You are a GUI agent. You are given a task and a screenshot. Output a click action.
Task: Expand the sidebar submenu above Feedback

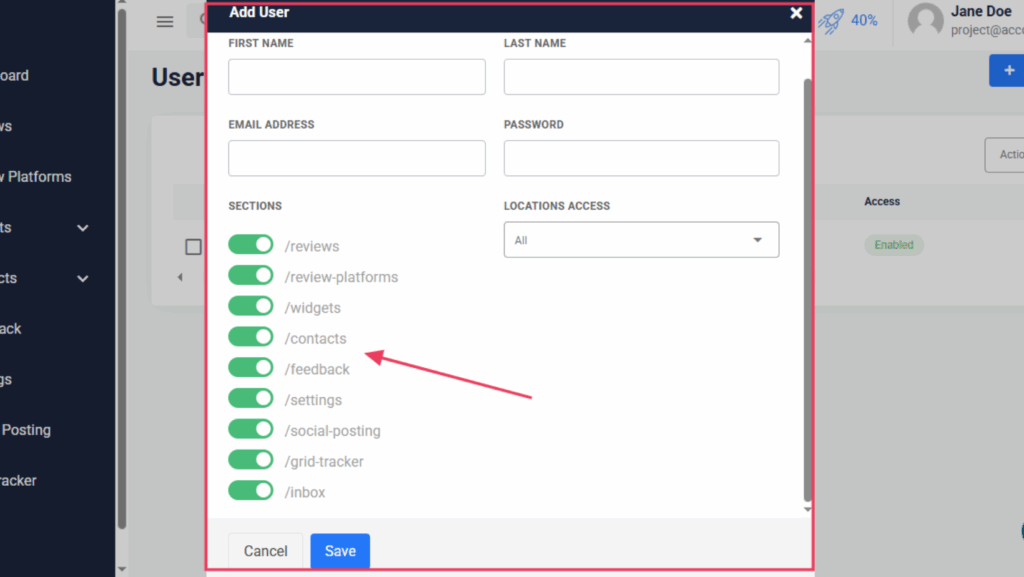83,278
